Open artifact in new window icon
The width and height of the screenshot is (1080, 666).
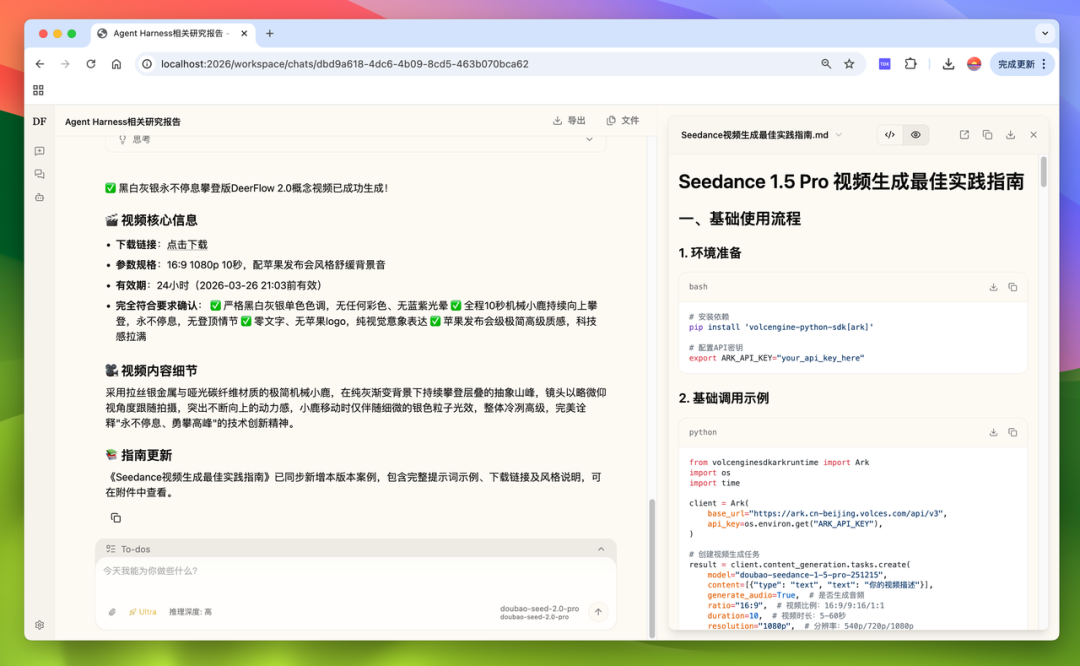coord(964,135)
